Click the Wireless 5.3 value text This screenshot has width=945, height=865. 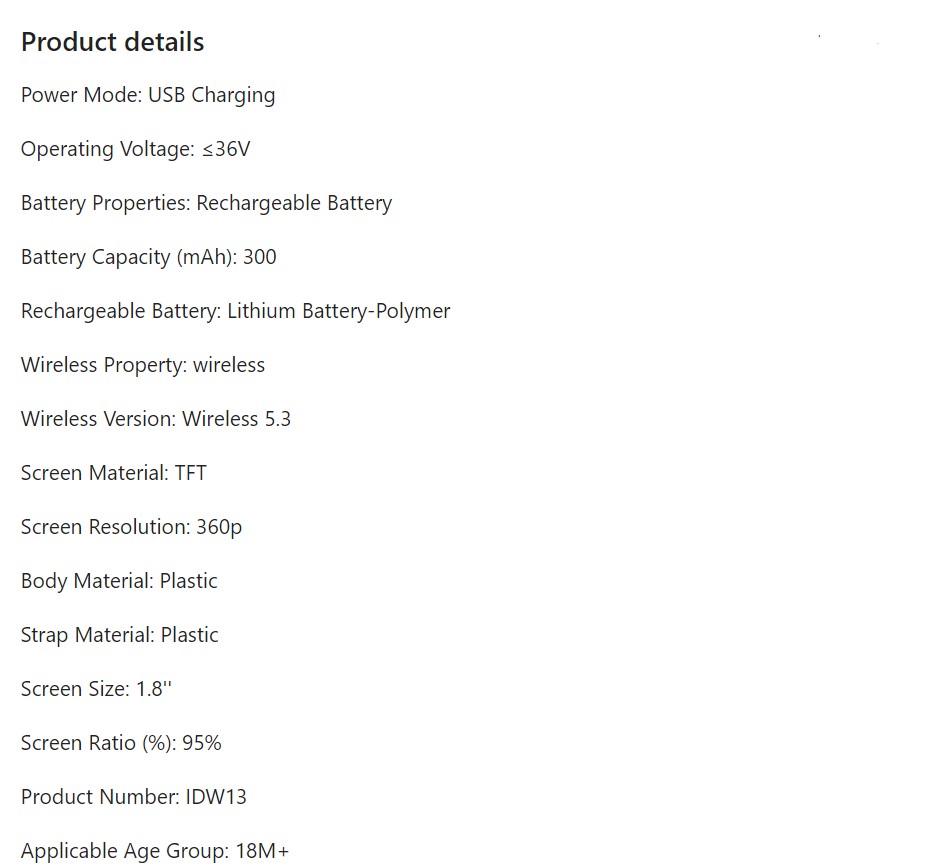(x=236, y=419)
